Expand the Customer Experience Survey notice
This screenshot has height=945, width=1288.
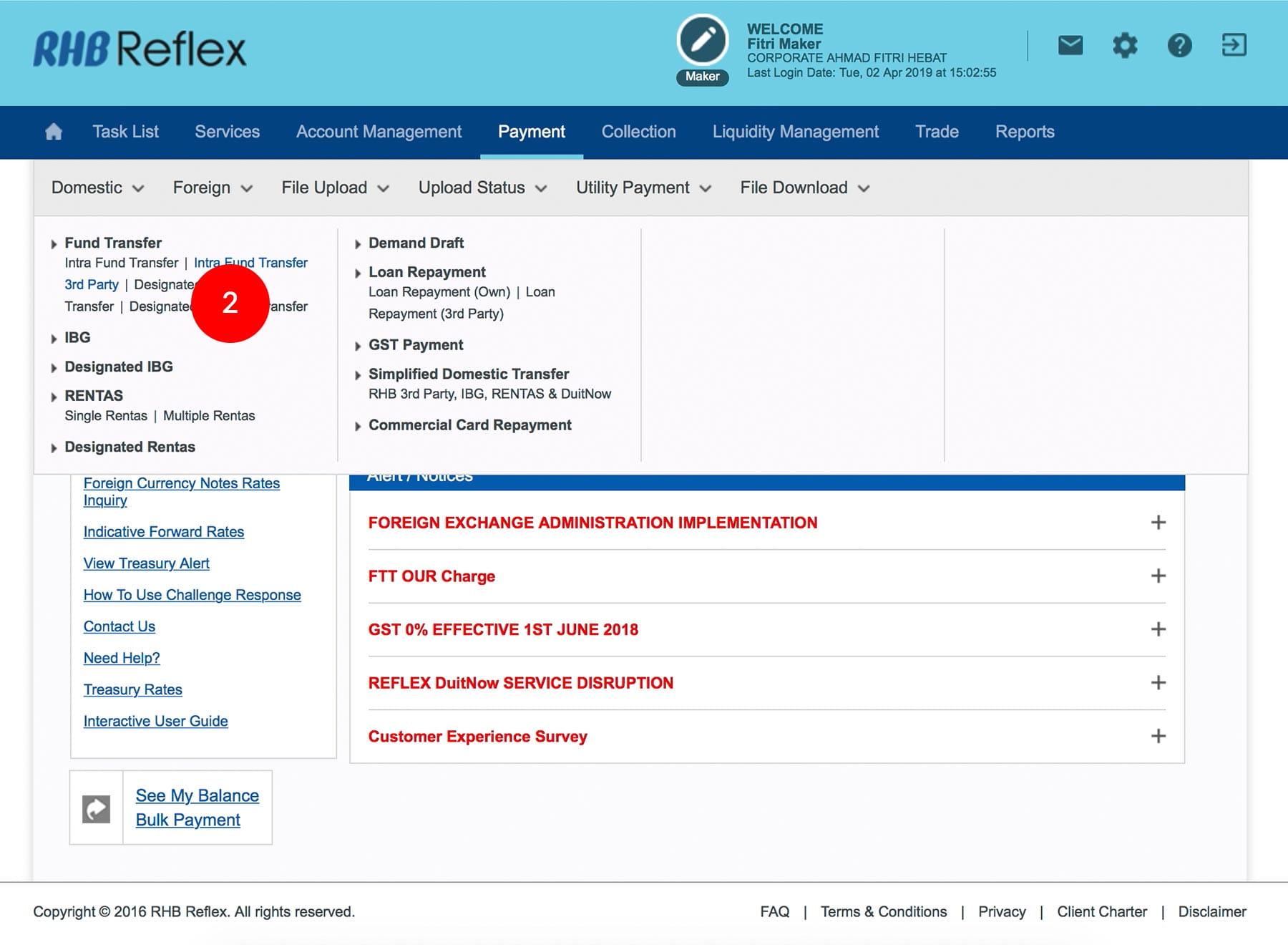click(1158, 737)
